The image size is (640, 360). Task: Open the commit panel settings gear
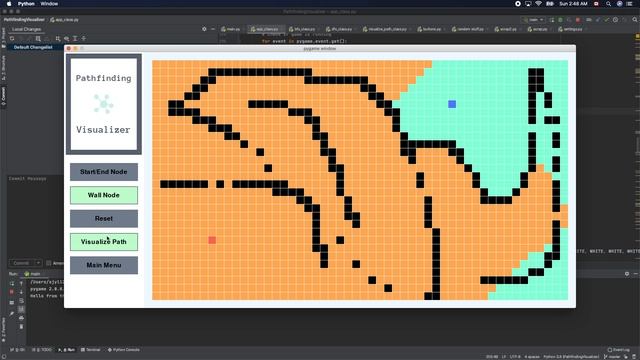[204, 29]
